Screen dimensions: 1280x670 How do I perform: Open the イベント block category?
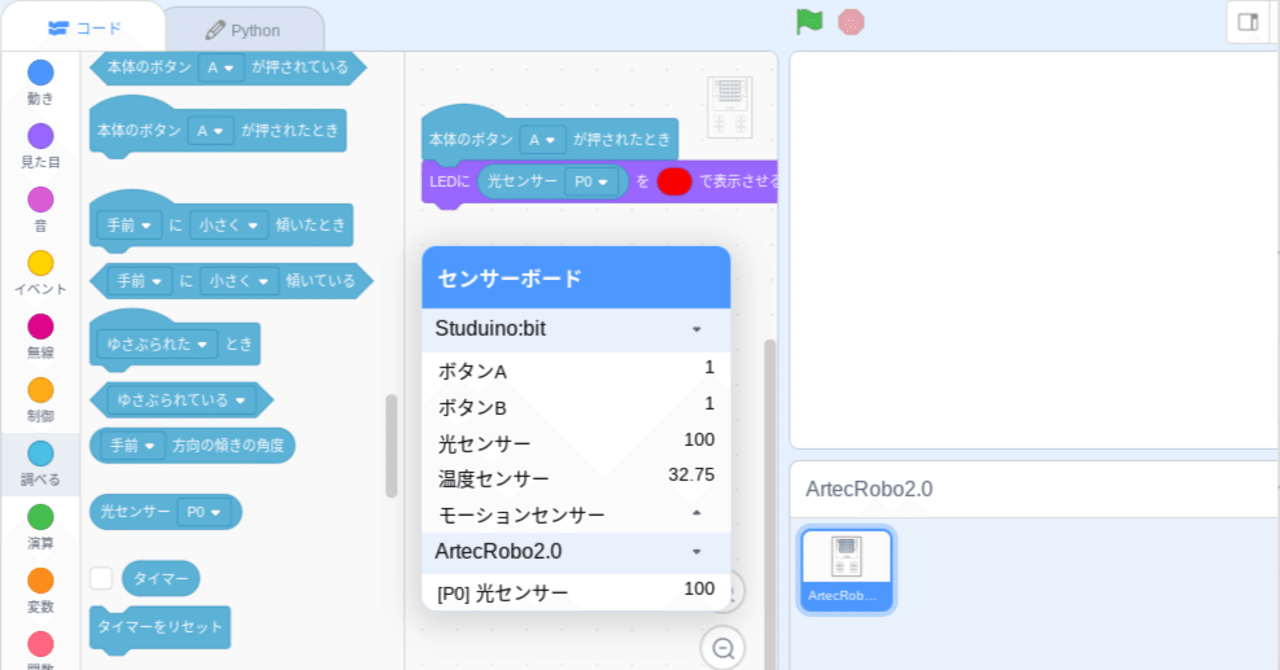coord(40,265)
